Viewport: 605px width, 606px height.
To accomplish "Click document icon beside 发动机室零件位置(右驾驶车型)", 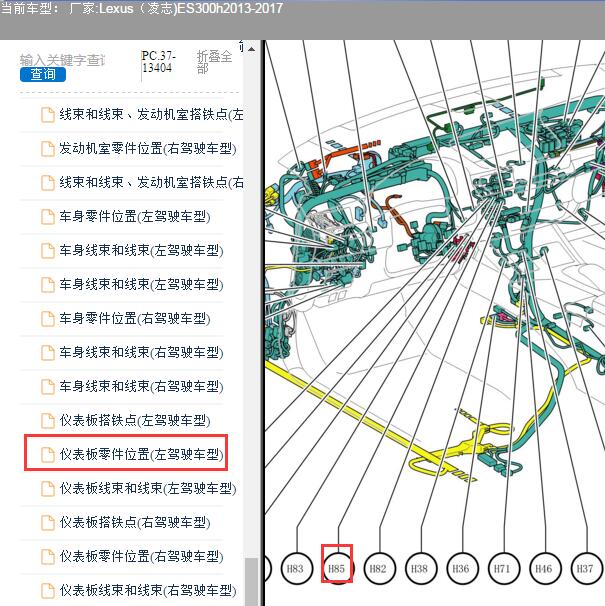I will pyautogui.click(x=48, y=149).
